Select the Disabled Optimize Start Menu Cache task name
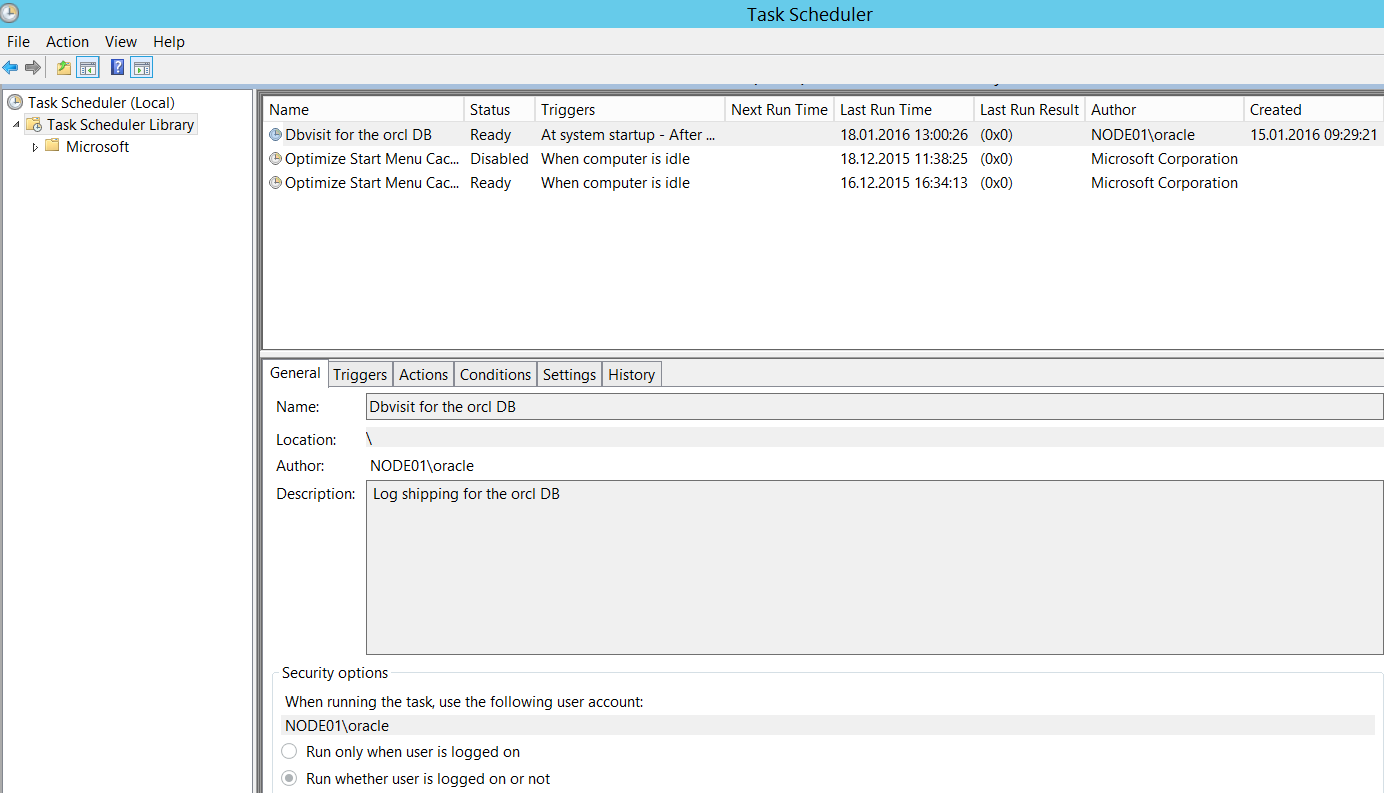This screenshot has height=793, width=1384. [373, 158]
